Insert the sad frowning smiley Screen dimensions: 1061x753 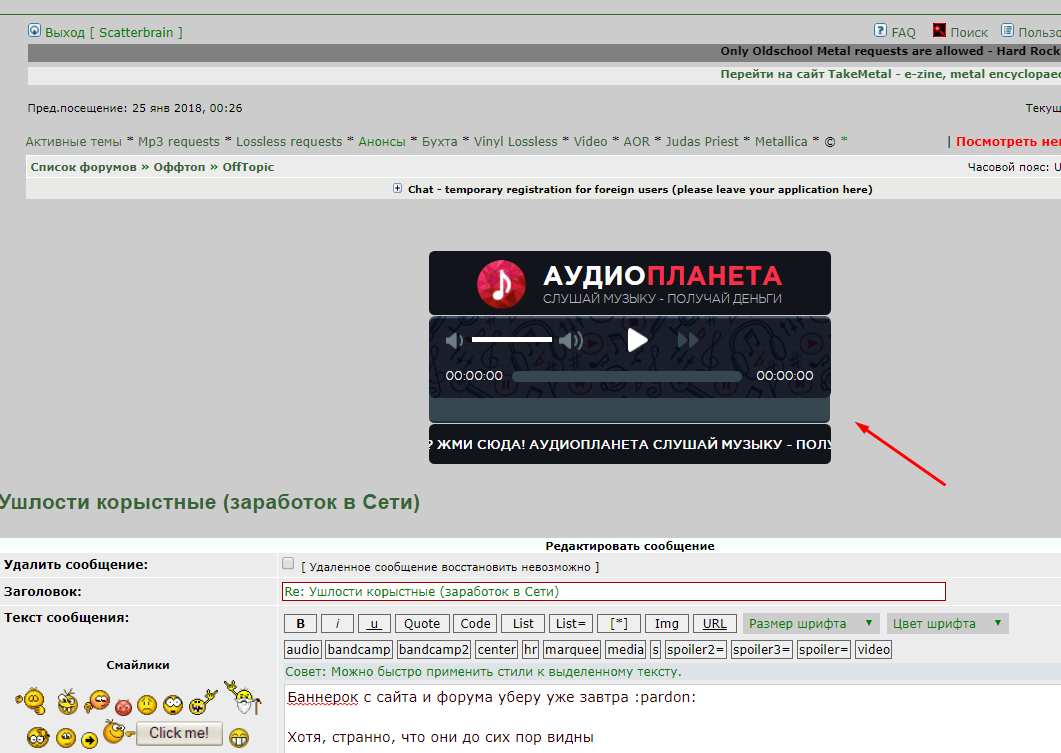click(x=147, y=705)
